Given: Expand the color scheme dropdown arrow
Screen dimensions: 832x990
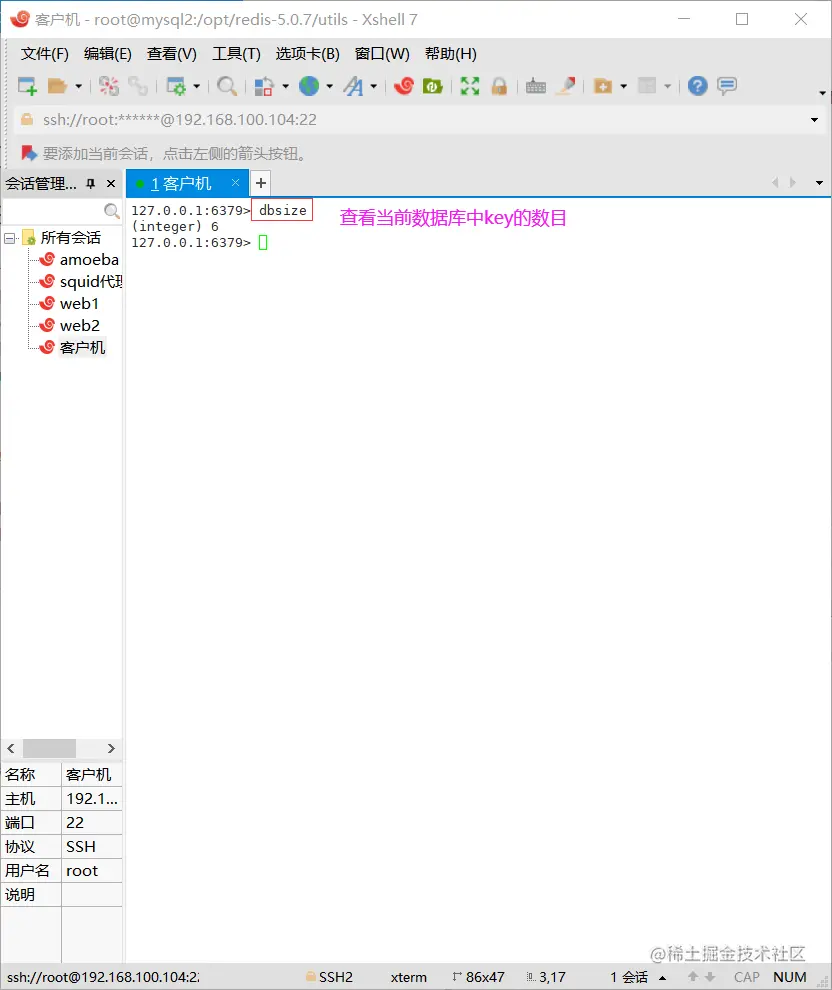Looking at the screenshot, I should click(285, 86).
